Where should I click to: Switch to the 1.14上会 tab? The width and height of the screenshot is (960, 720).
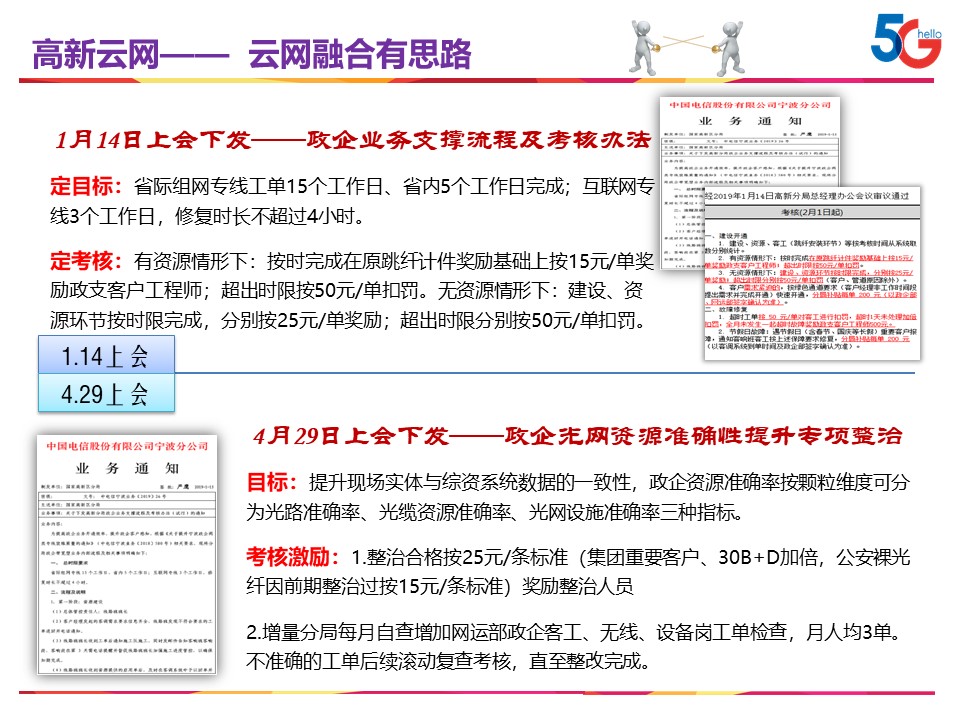click(106, 354)
